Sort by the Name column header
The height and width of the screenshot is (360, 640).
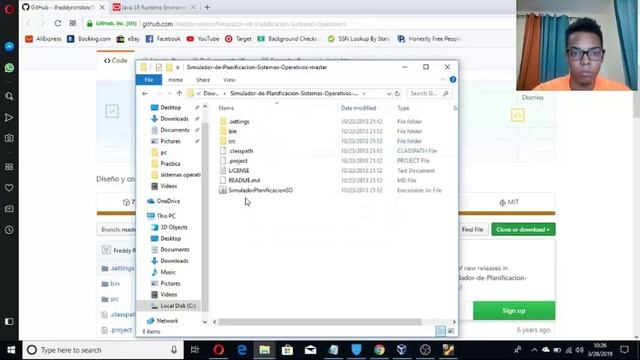226,108
